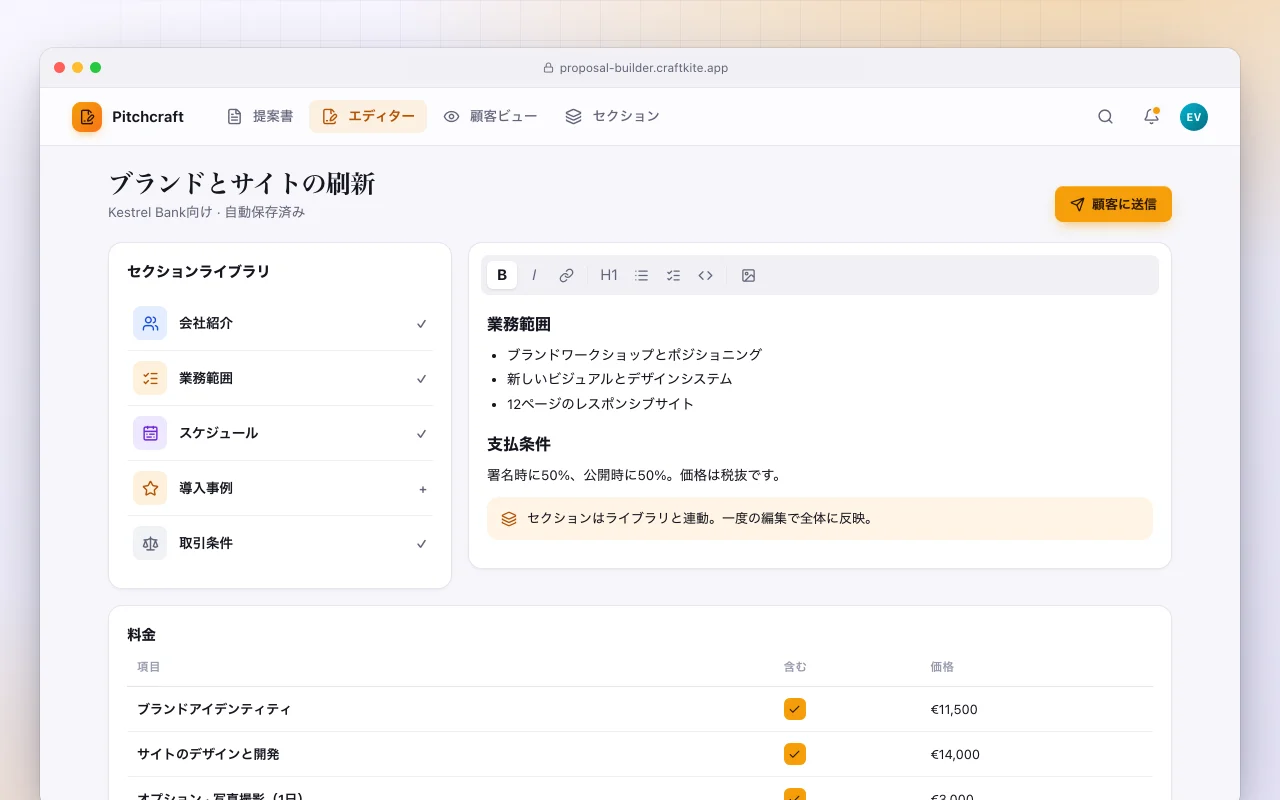Click the 12ページのレスポンシブサイト bullet
This screenshot has height=800, width=1280.
[x=600, y=404]
